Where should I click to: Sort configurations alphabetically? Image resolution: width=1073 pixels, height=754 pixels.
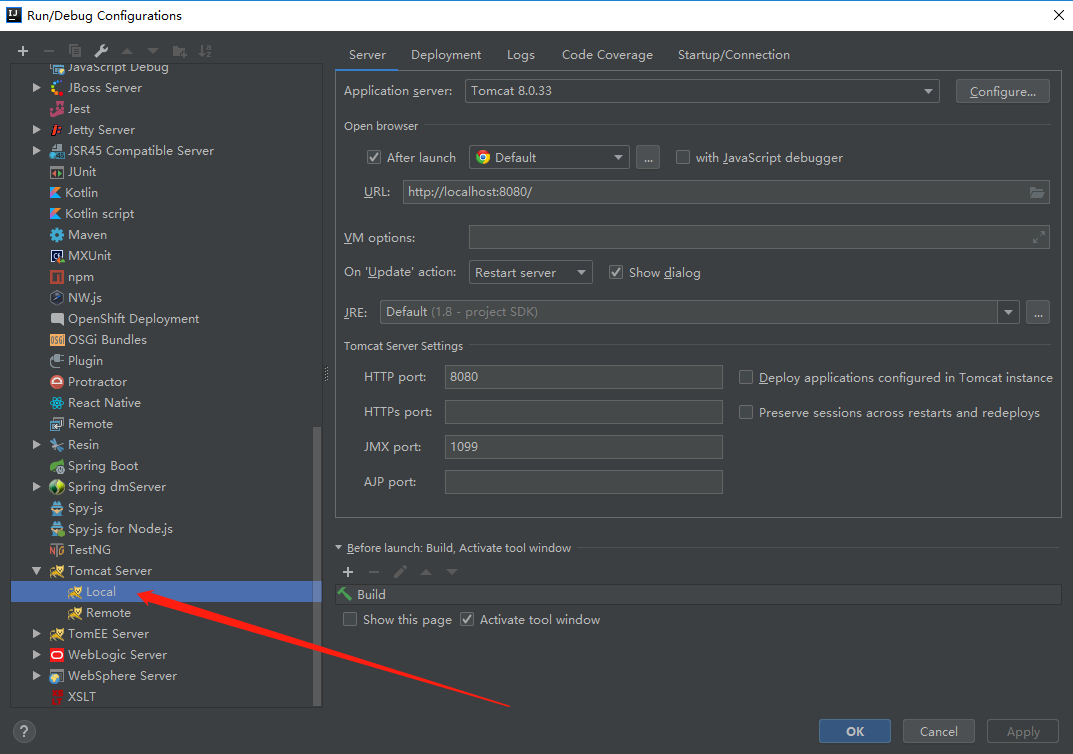(x=205, y=51)
